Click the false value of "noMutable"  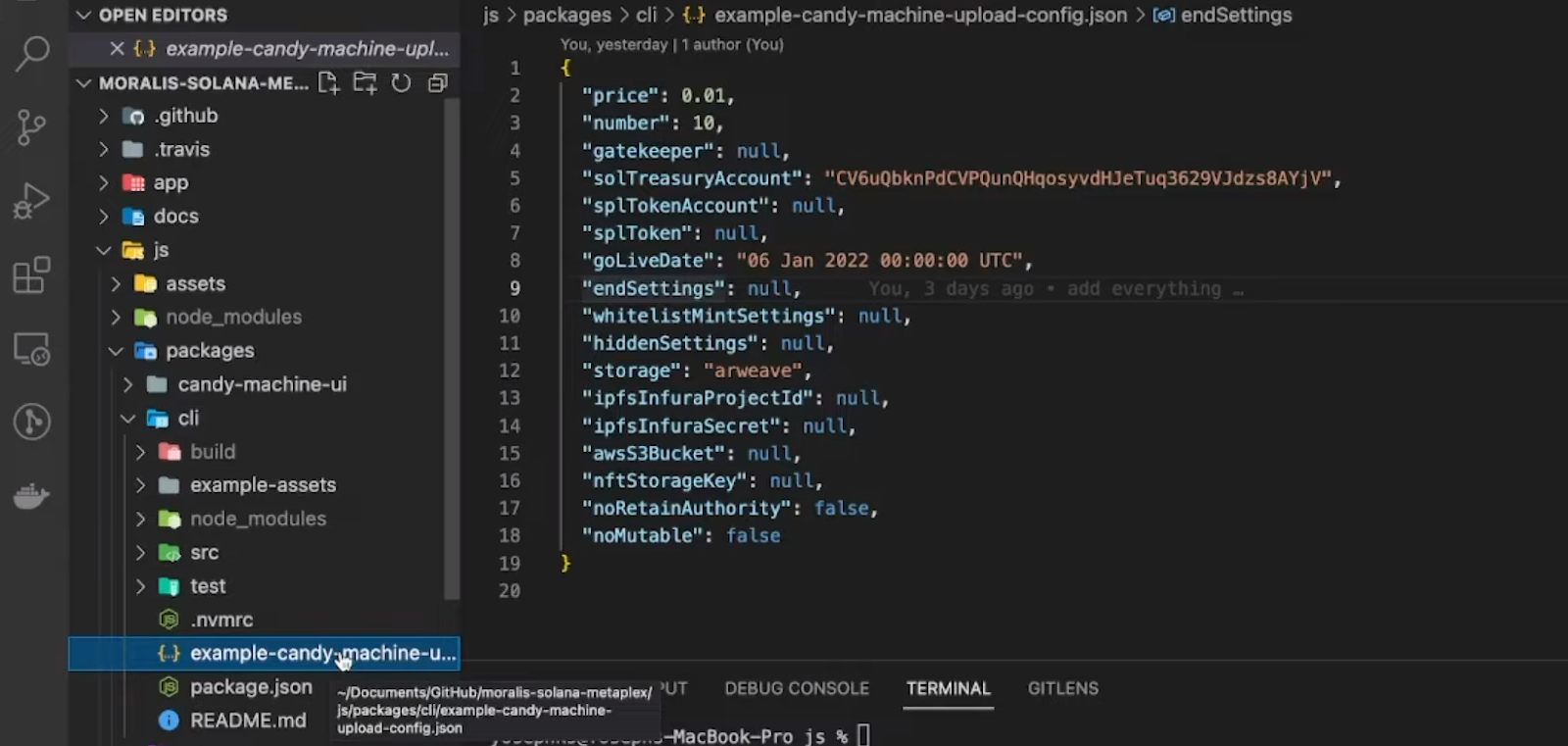pyautogui.click(x=754, y=535)
